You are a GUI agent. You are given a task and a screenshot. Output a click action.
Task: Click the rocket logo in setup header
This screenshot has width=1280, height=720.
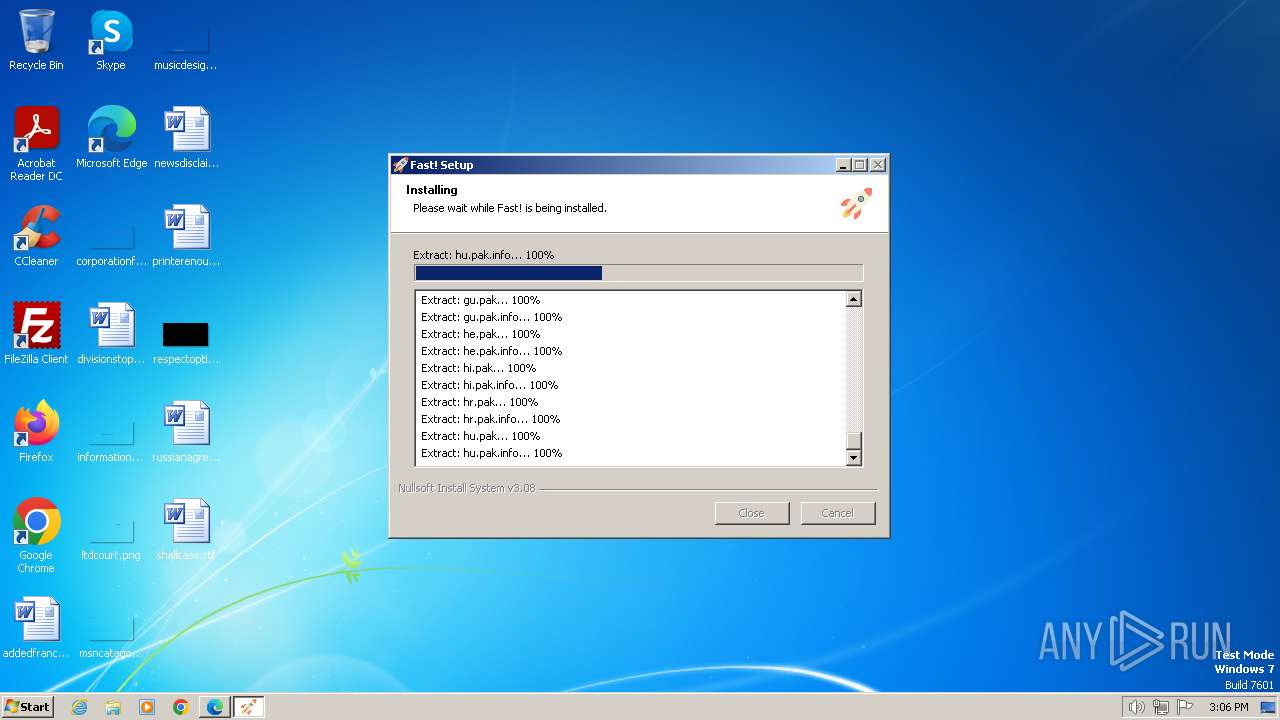[x=856, y=204]
